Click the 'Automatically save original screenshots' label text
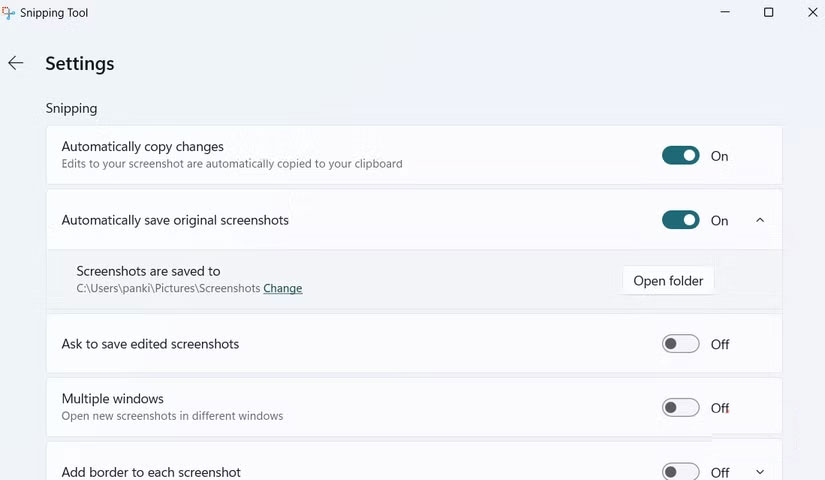The width and height of the screenshot is (825, 480). pyautogui.click(x=175, y=220)
